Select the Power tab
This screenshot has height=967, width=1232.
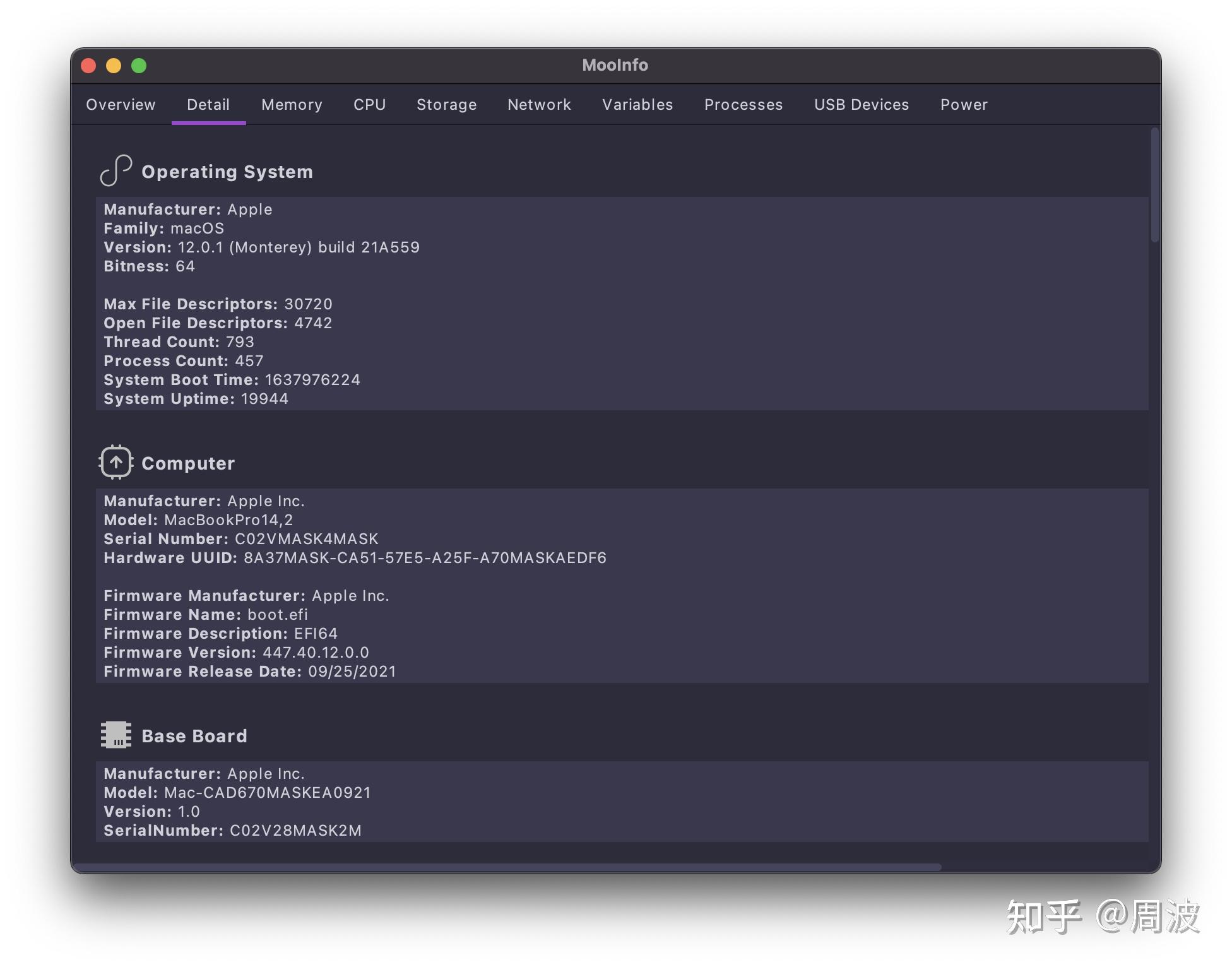coord(963,105)
